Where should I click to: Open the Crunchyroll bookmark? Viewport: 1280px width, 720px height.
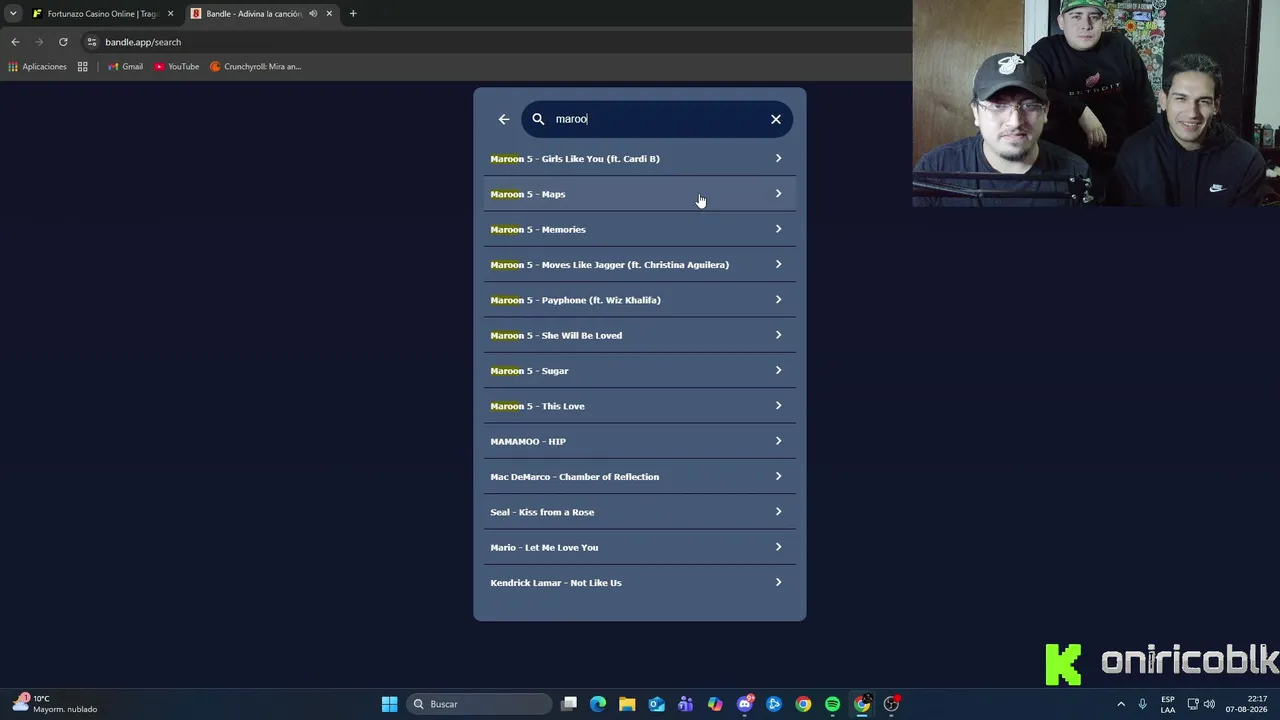point(255,67)
